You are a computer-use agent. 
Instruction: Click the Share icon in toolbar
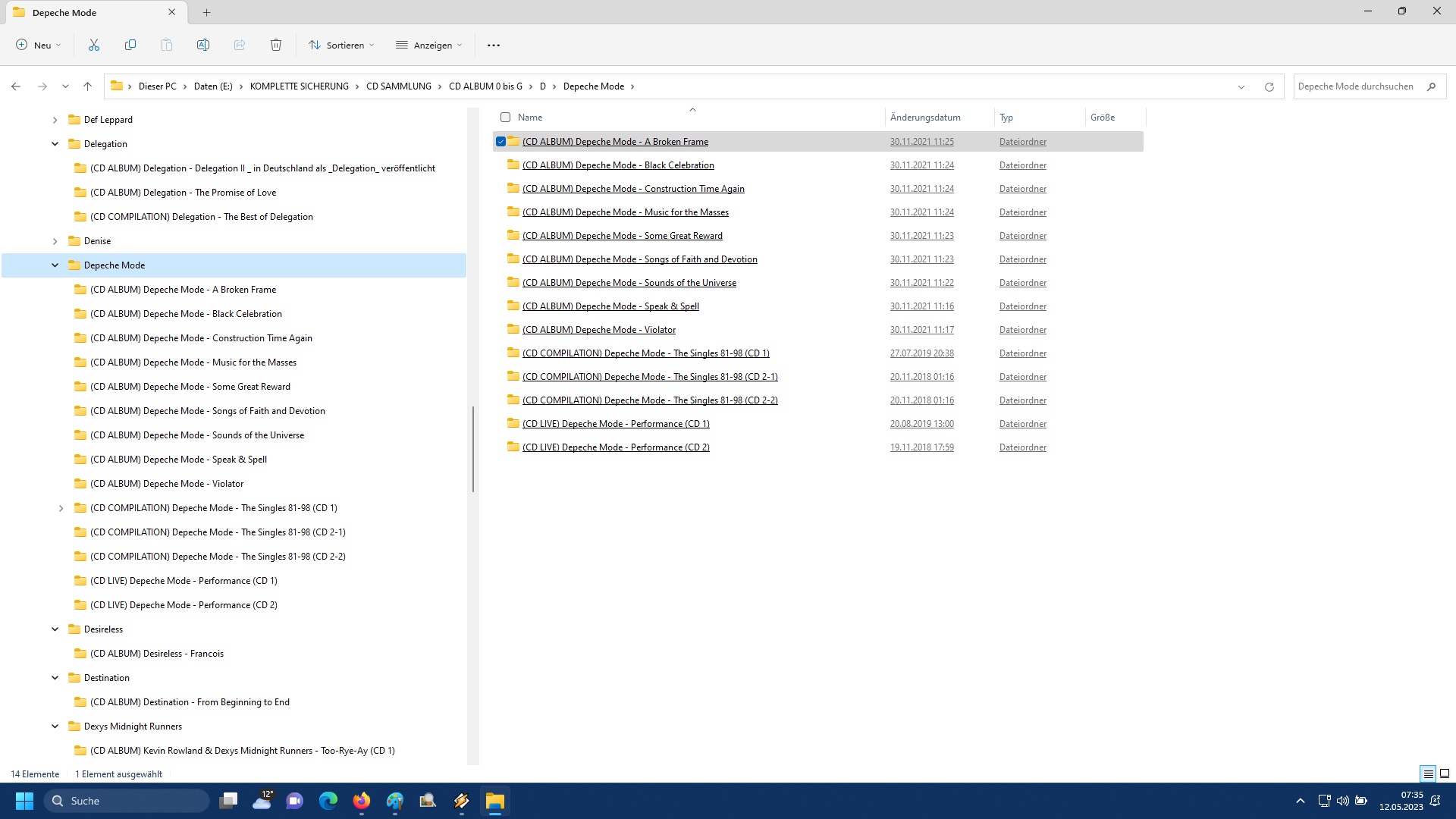coord(240,45)
